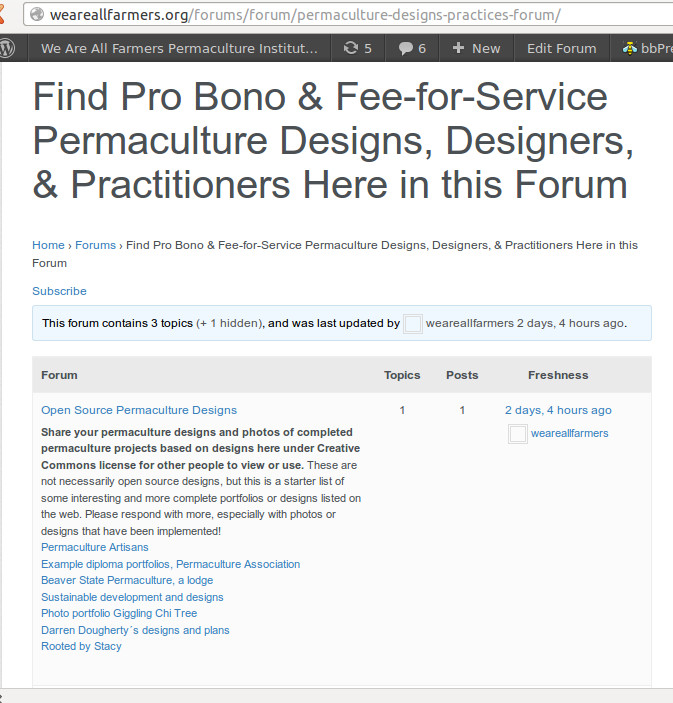Open the Open Source Permaculture Designs forum
673x703 pixels.
tap(139, 410)
